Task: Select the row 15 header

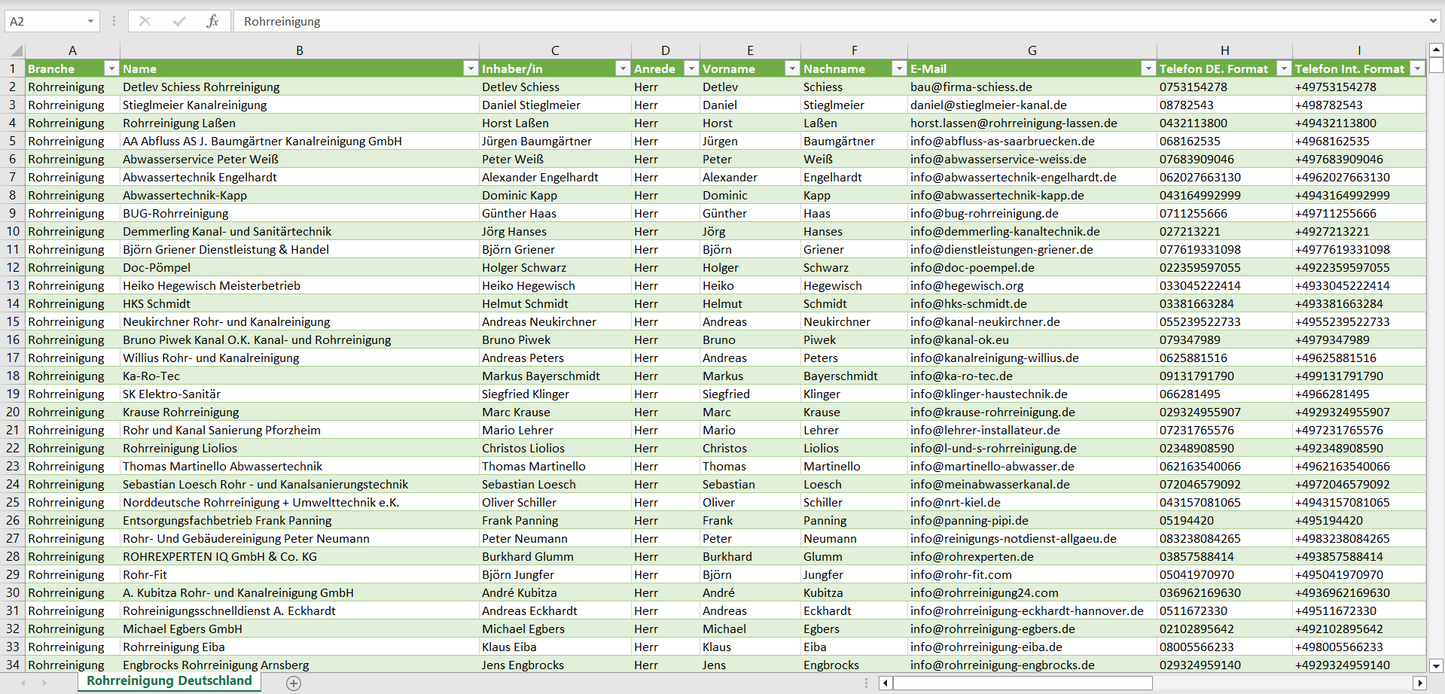Action: coord(13,322)
